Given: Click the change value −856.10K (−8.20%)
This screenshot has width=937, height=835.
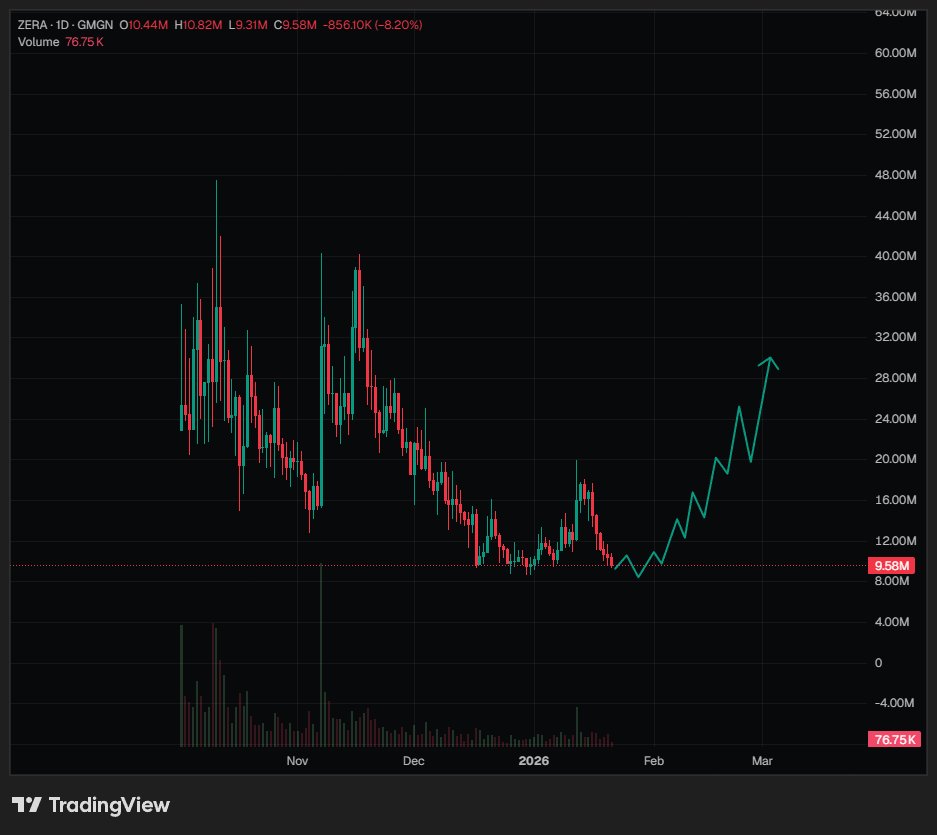Looking at the screenshot, I should (373, 25).
